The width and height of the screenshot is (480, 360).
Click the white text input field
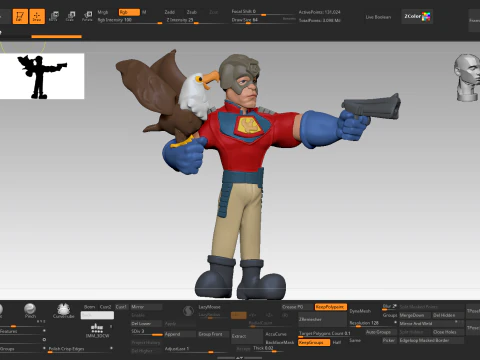click(97, 315)
